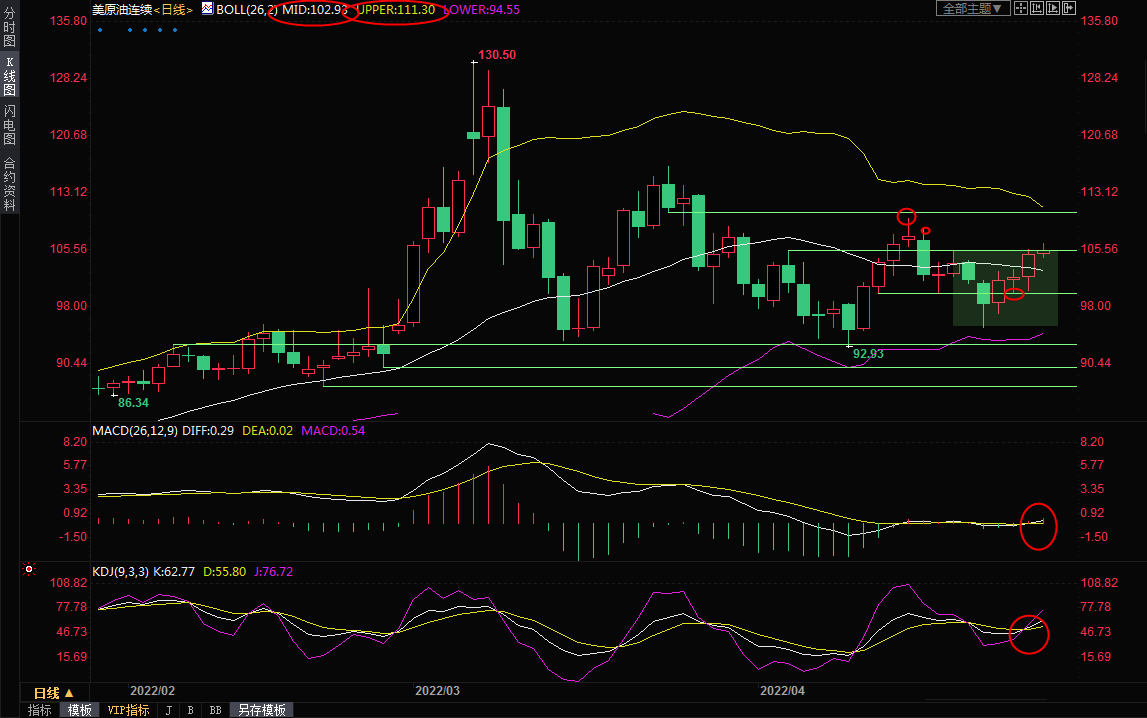Image resolution: width=1147 pixels, height=718 pixels.
Task: Click the vertical range measure icon
Action: [x=1037, y=8]
